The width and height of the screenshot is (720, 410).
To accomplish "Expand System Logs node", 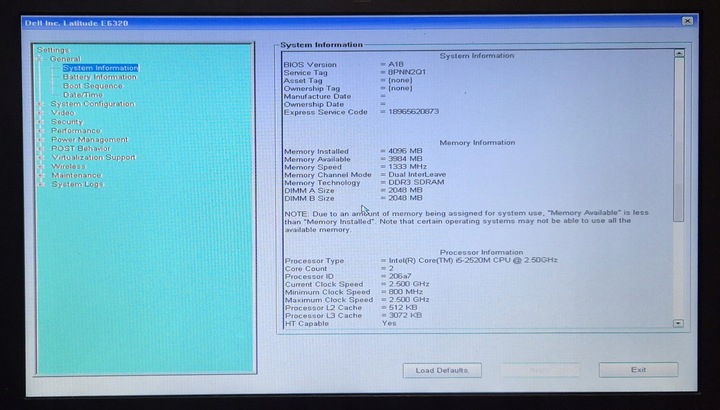I will pos(40,185).
